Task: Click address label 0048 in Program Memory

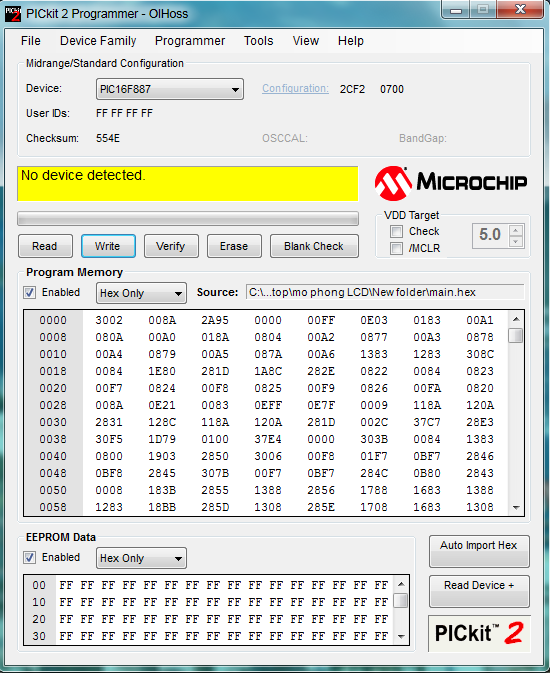Action: pyautogui.click(x=53, y=473)
